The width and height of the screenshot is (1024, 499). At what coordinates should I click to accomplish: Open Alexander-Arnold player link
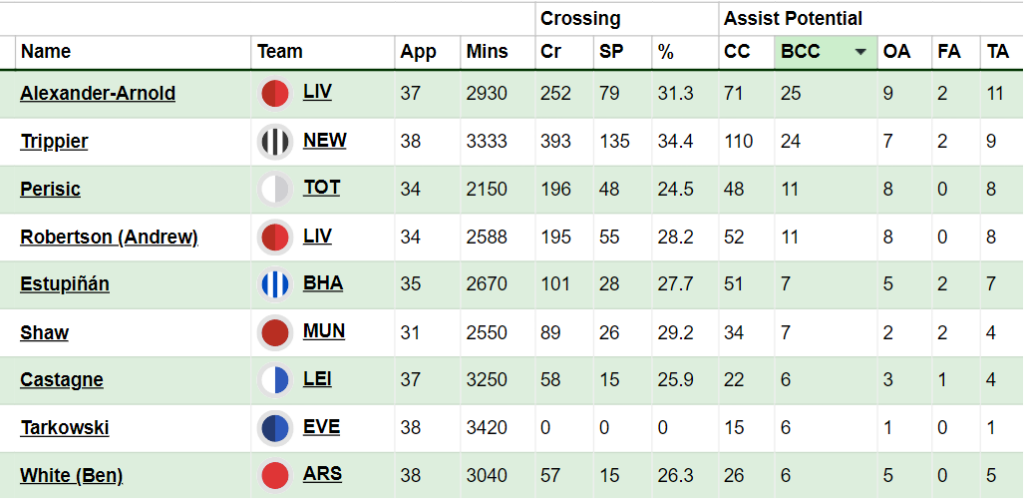pyautogui.click(x=98, y=93)
